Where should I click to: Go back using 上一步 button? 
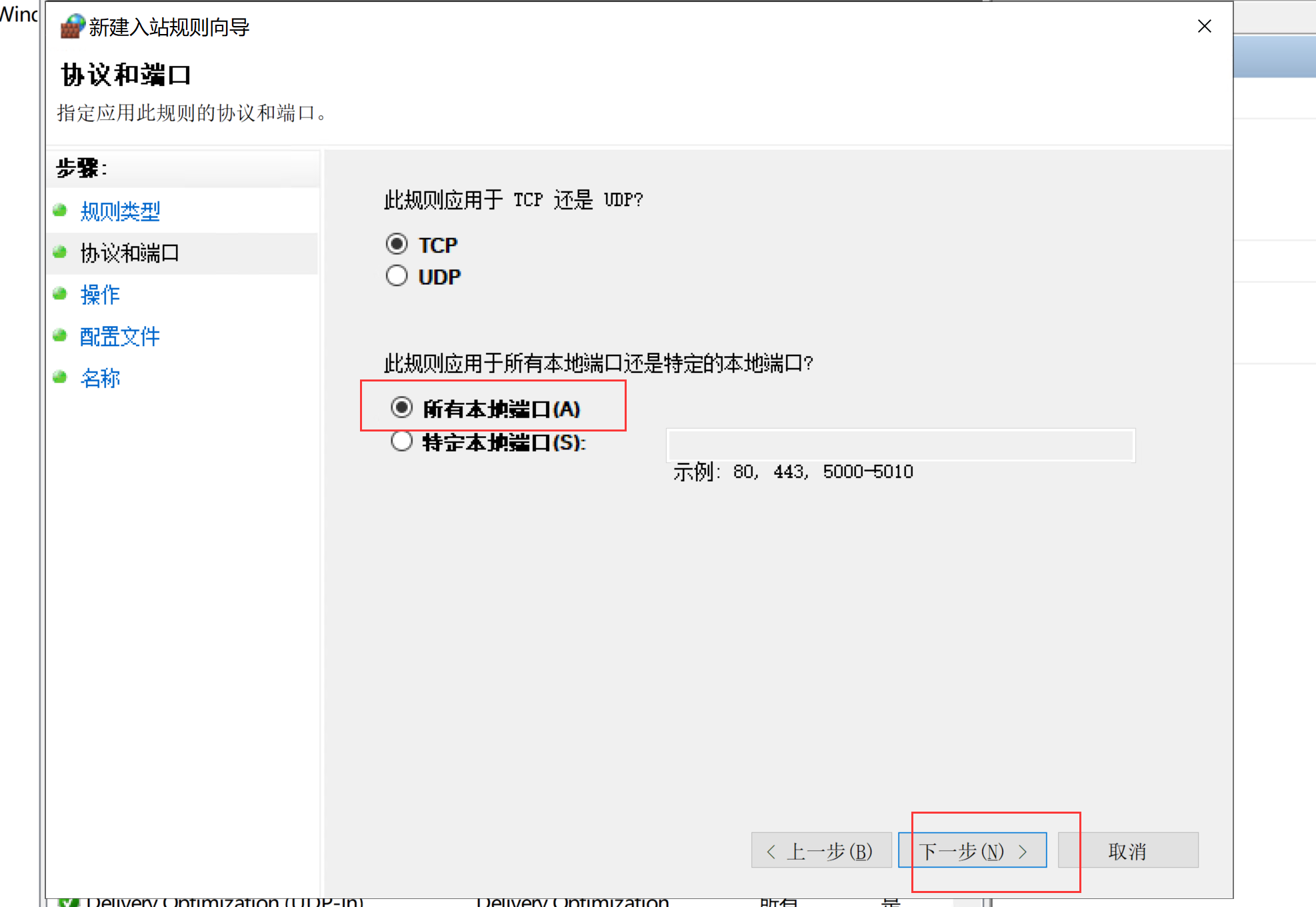[821, 850]
